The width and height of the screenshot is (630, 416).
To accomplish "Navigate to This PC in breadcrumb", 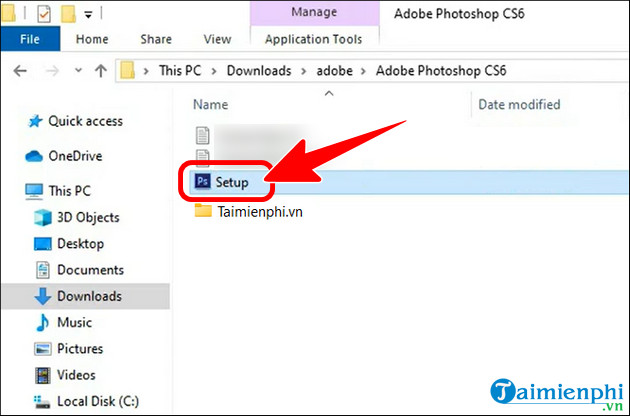I will [x=180, y=71].
